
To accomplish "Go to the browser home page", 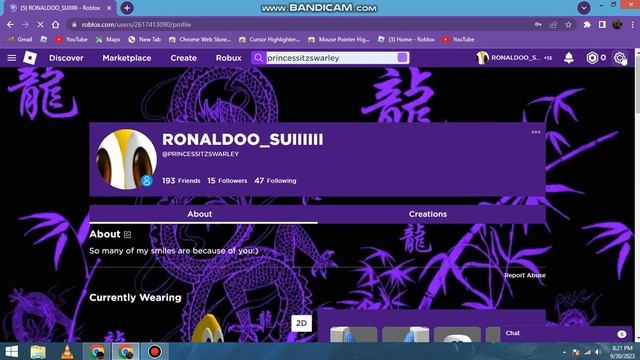I will [56, 24].
